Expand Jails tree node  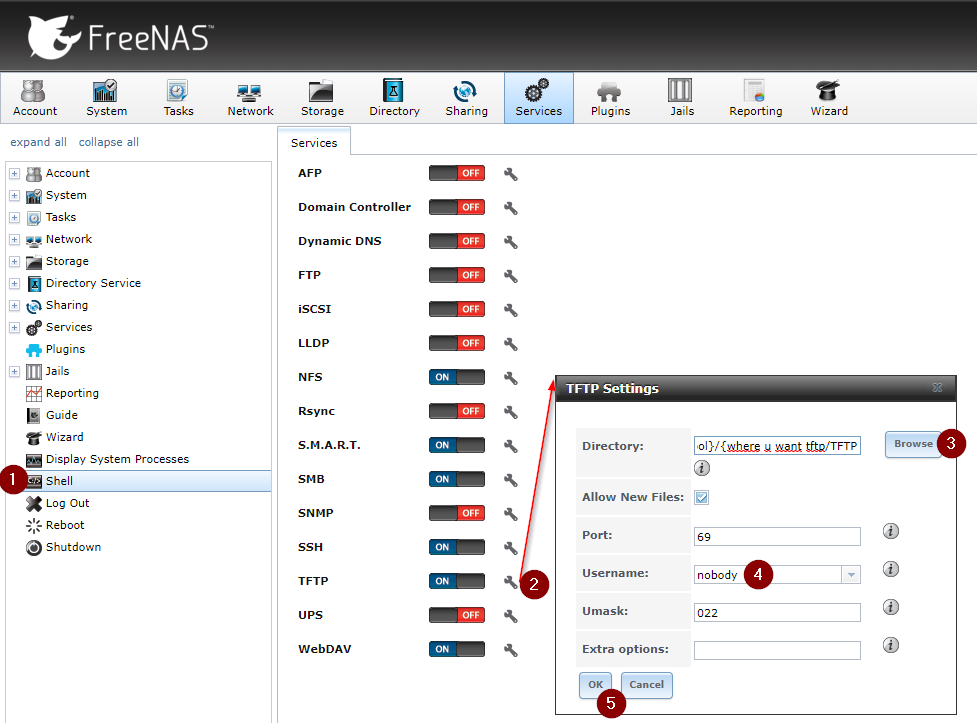click(x=14, y=371)
